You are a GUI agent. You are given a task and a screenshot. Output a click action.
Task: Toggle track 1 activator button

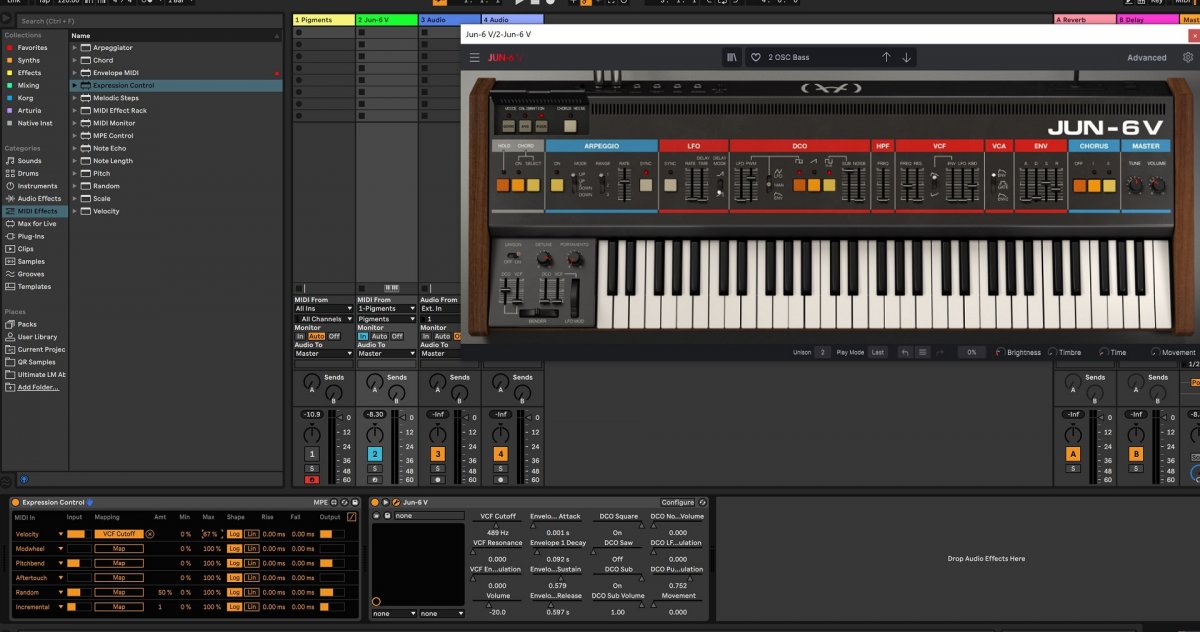[312, 454]
